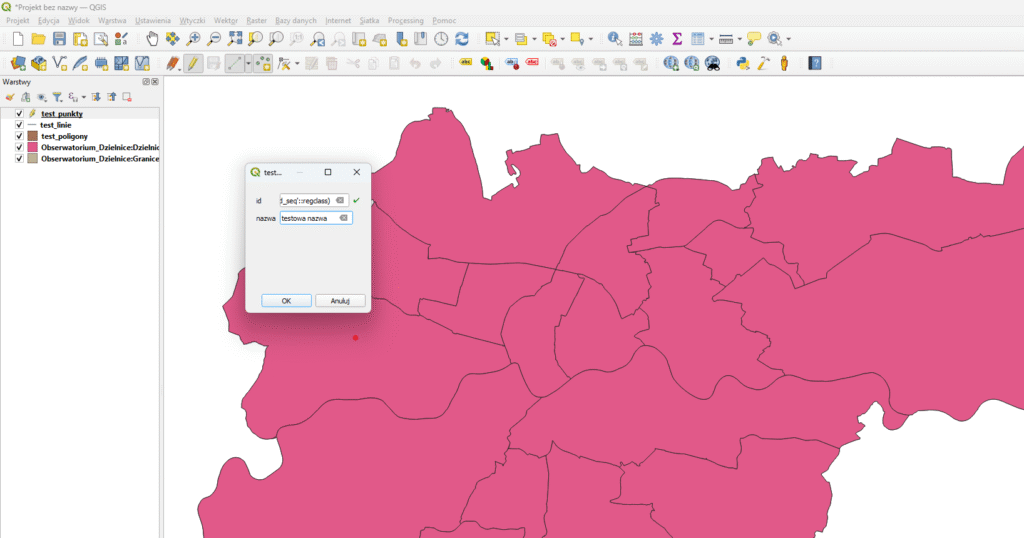Click the Zoom In magnifier icon
Screen dimensions: 1024x538
193,39
